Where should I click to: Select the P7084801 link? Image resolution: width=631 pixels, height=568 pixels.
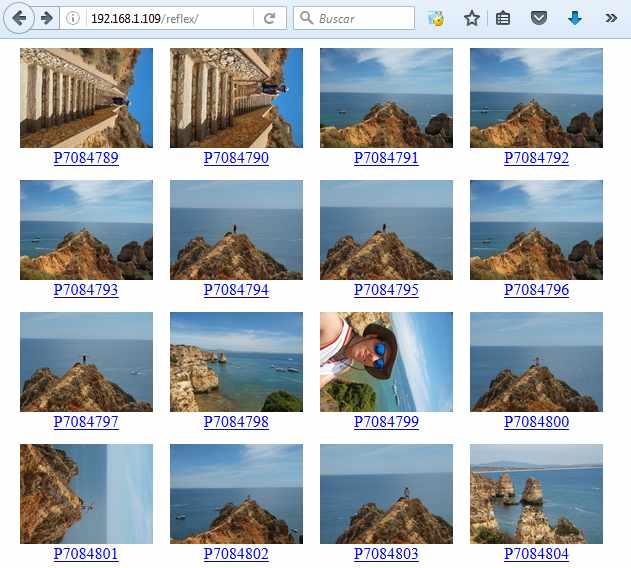(86, 554)
